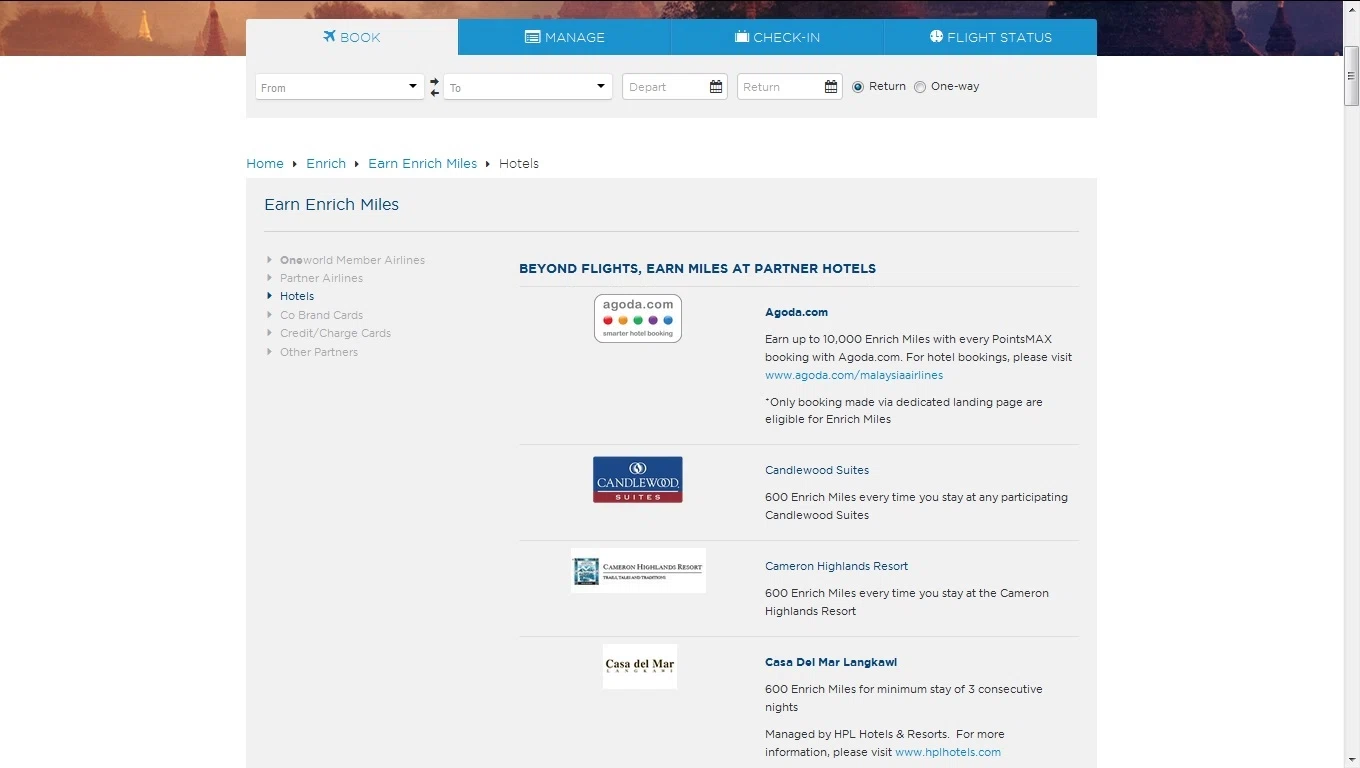Visit the www.hplhotels.com link
Viewport: 1360px width, 768px height.
[x=948, y=752]
